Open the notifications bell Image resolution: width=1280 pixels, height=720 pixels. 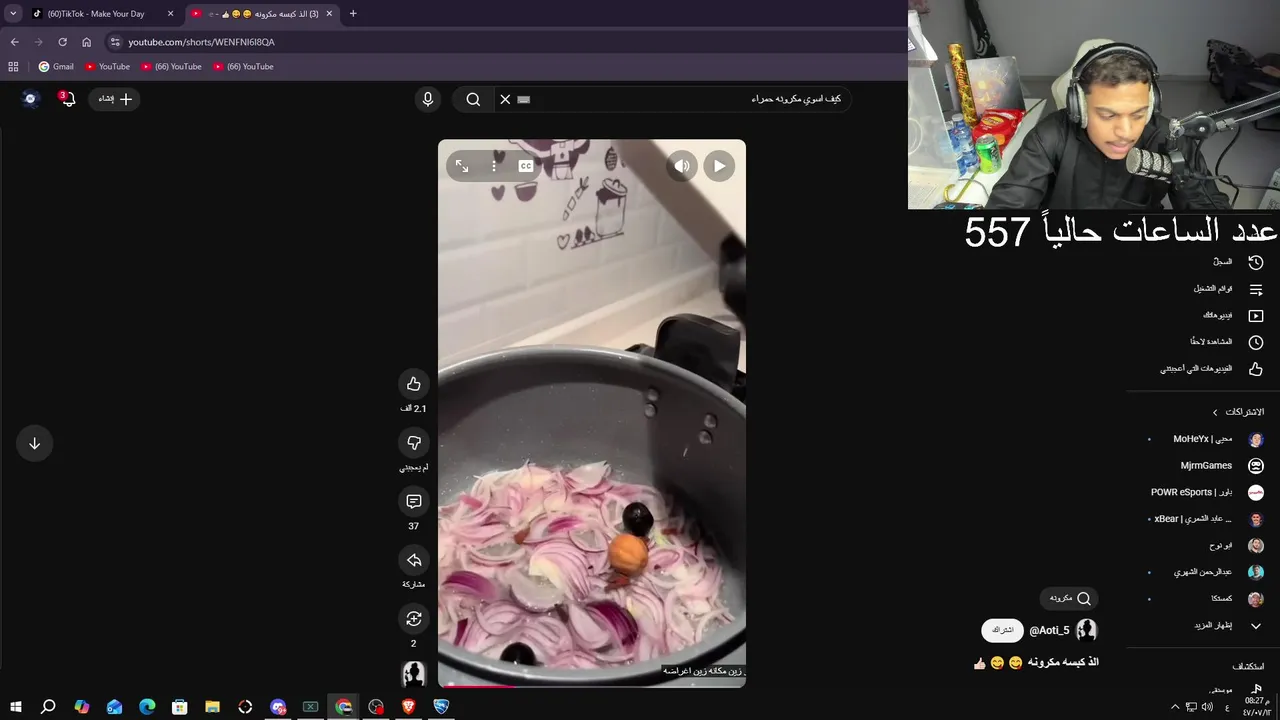[68, 99]
